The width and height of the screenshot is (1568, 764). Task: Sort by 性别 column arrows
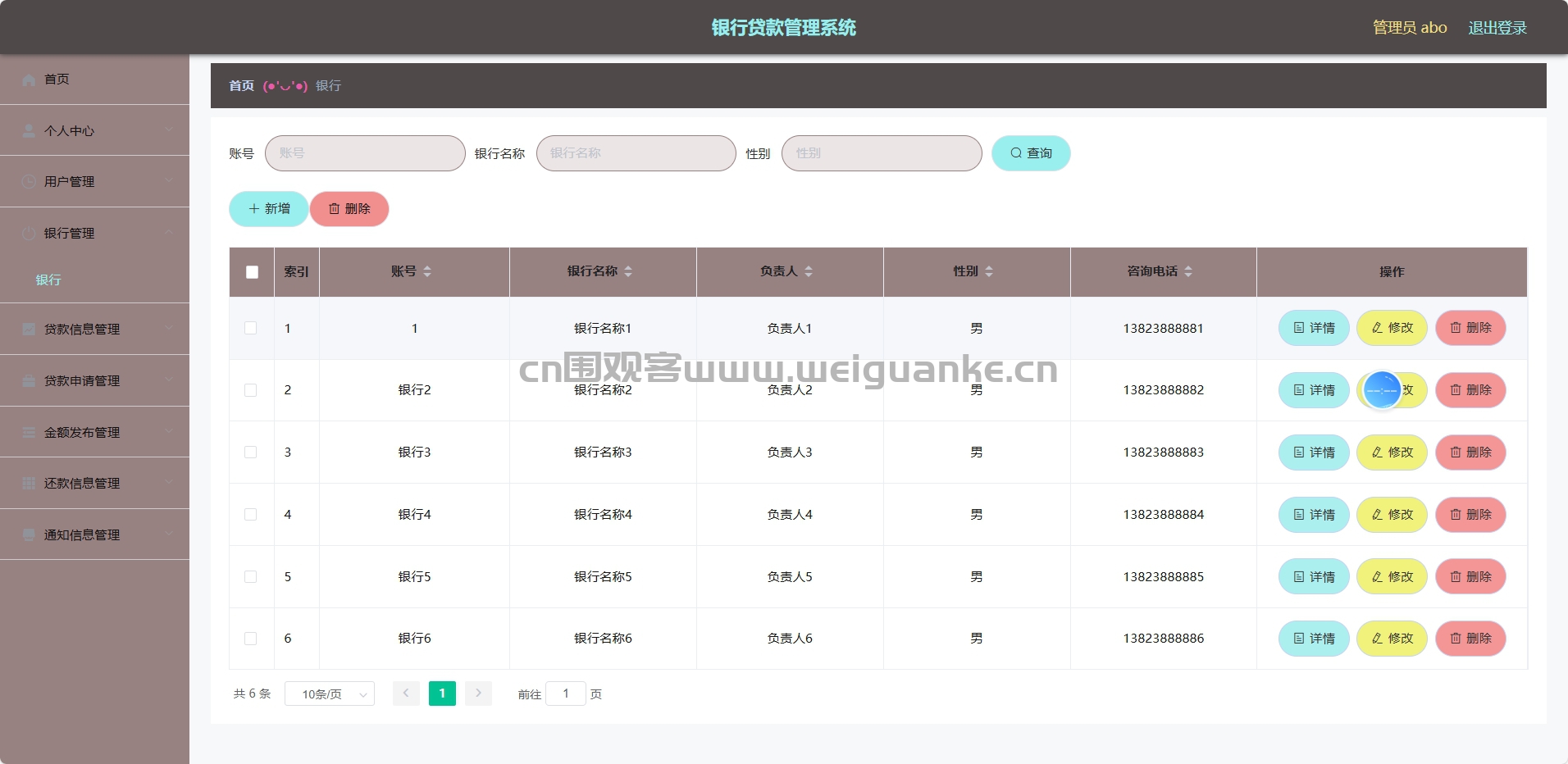pyautogui.click(x=989, y=271)
